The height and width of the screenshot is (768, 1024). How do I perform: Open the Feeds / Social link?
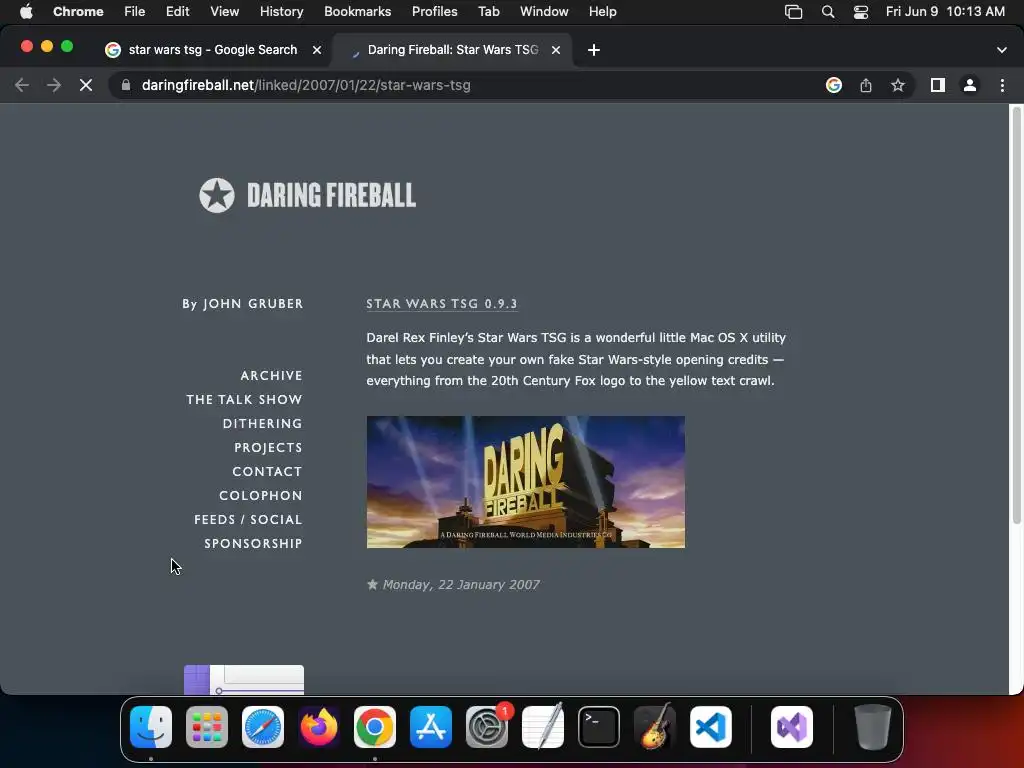pos(248,520)
